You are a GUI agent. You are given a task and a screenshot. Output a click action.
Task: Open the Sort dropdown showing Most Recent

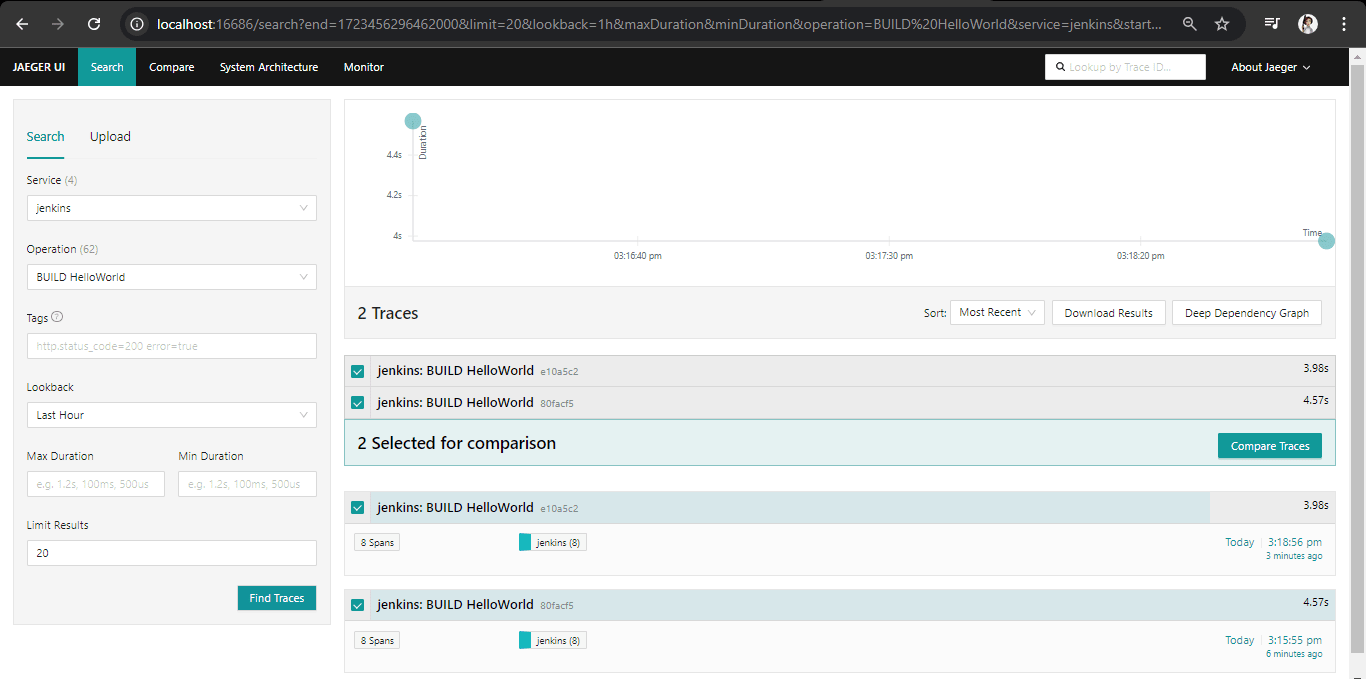coord(997,313)
